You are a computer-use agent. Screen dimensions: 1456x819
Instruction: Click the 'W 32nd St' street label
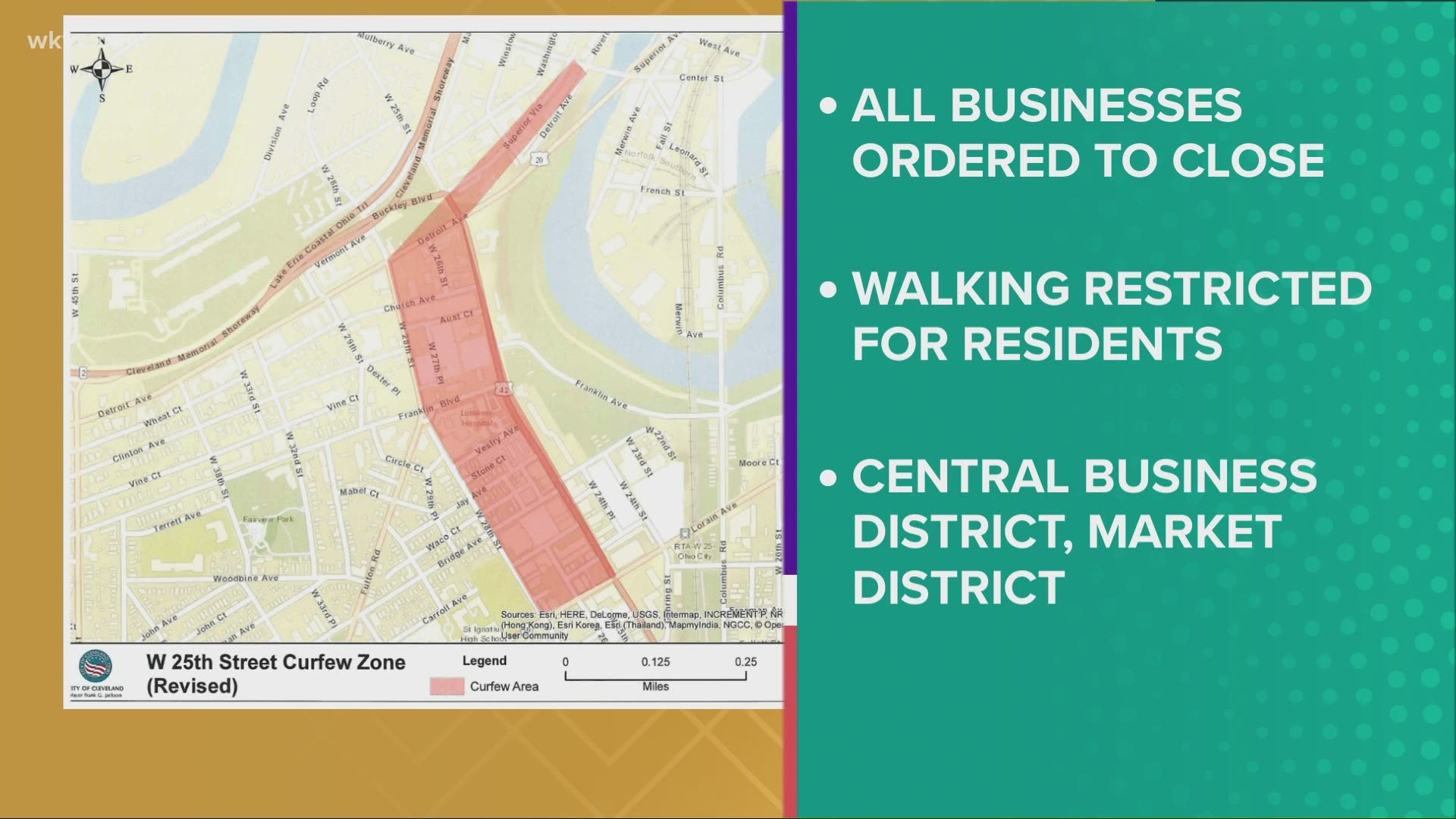click(x=294, y=453)
